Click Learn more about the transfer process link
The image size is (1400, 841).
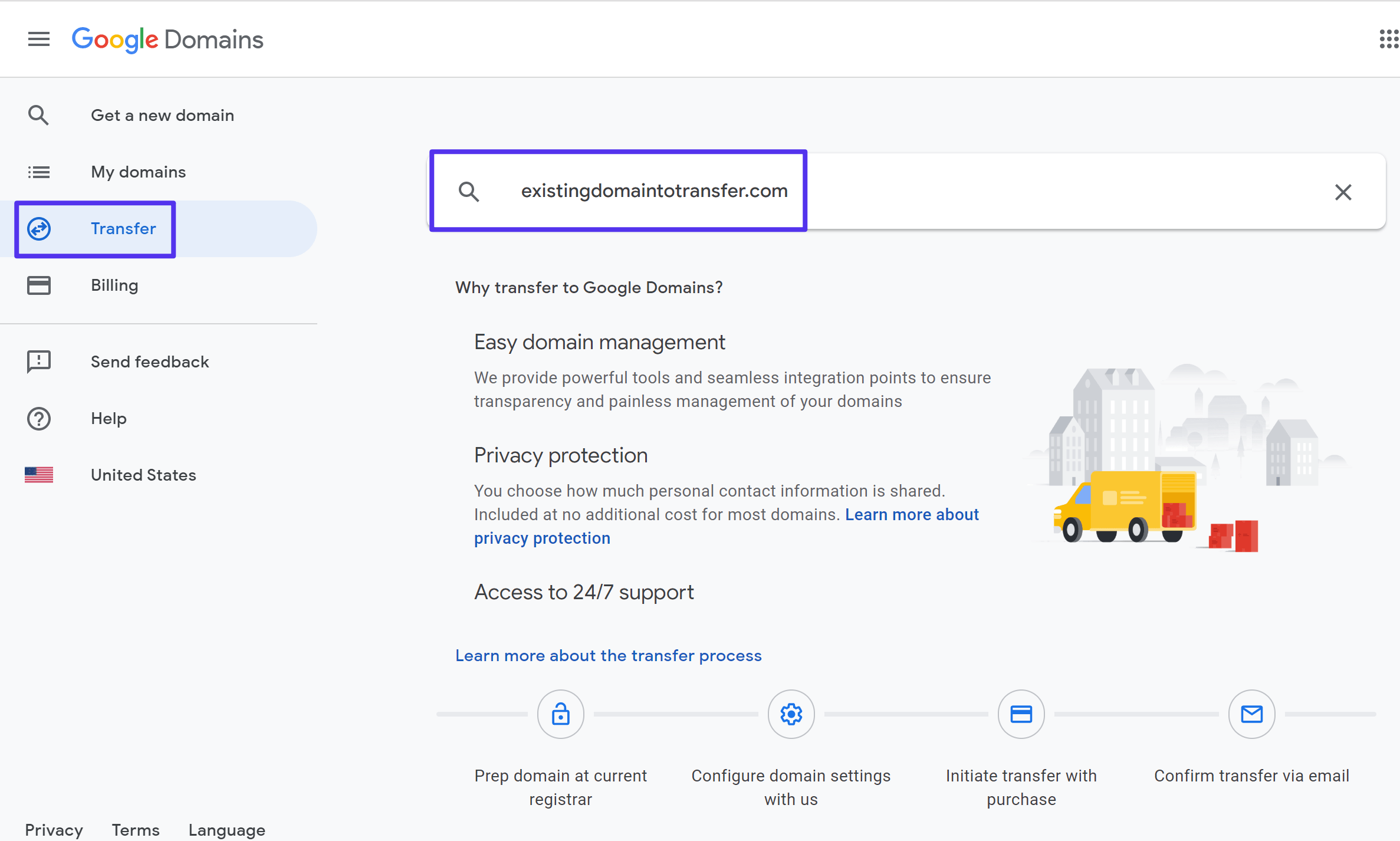click(608, 655)
